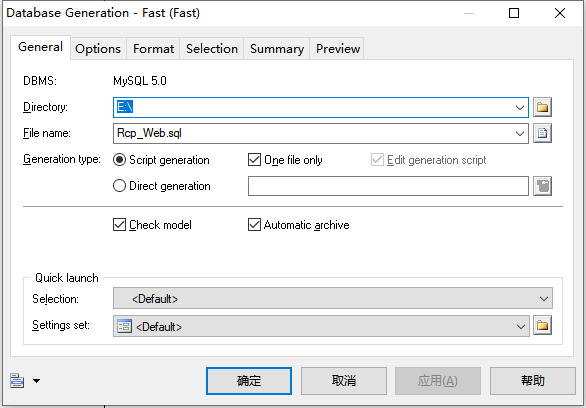Click the data source connection icon
Image resolution: width=586 pixels, height=408 pixels.
click(542, 186)
